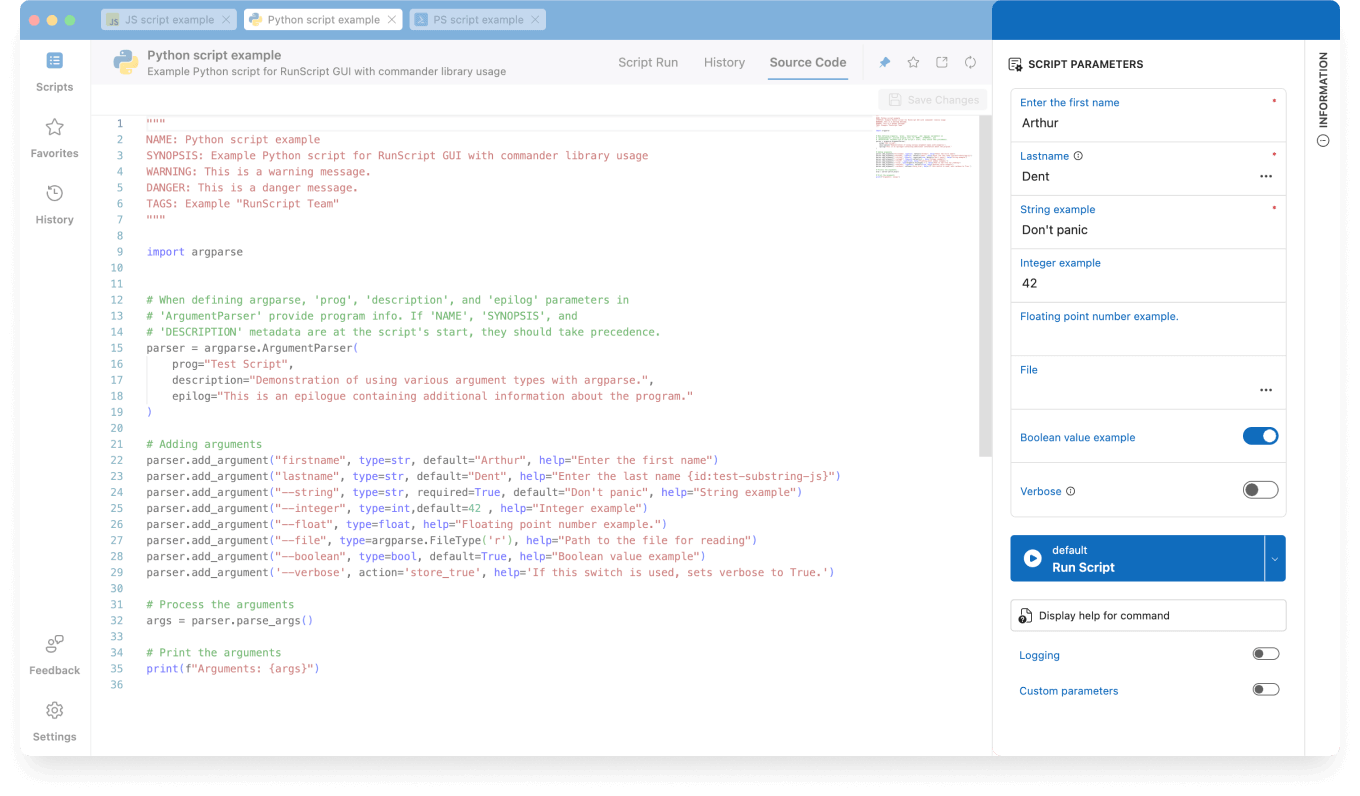1360x796 pixels.
Task: Click the '# Adding arguments' comment line
Action: pos(203,444)
